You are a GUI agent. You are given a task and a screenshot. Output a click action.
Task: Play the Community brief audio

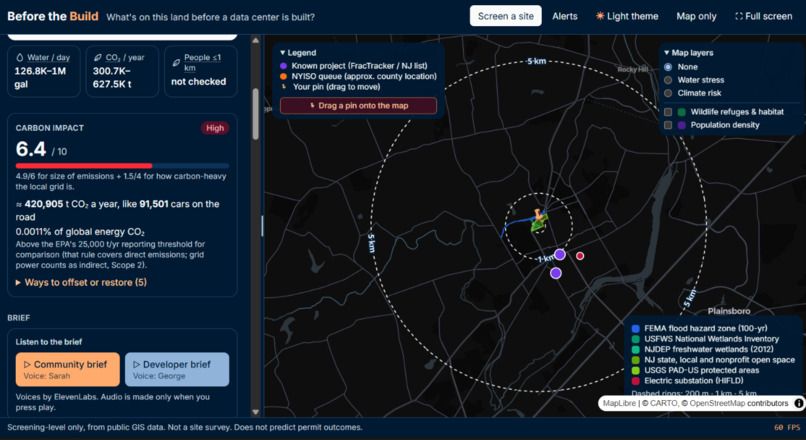coord(67,369)
